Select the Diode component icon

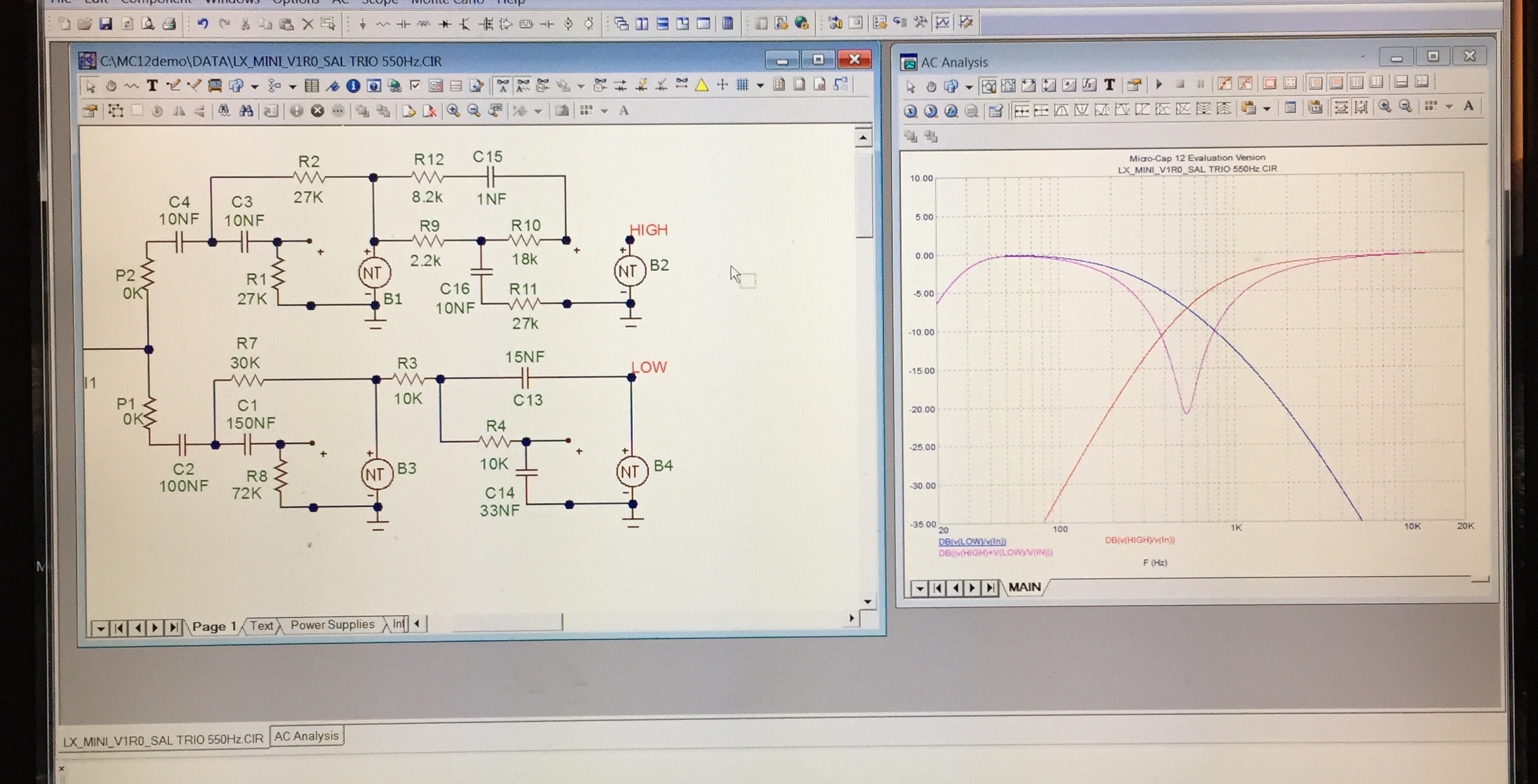(444, 24)
